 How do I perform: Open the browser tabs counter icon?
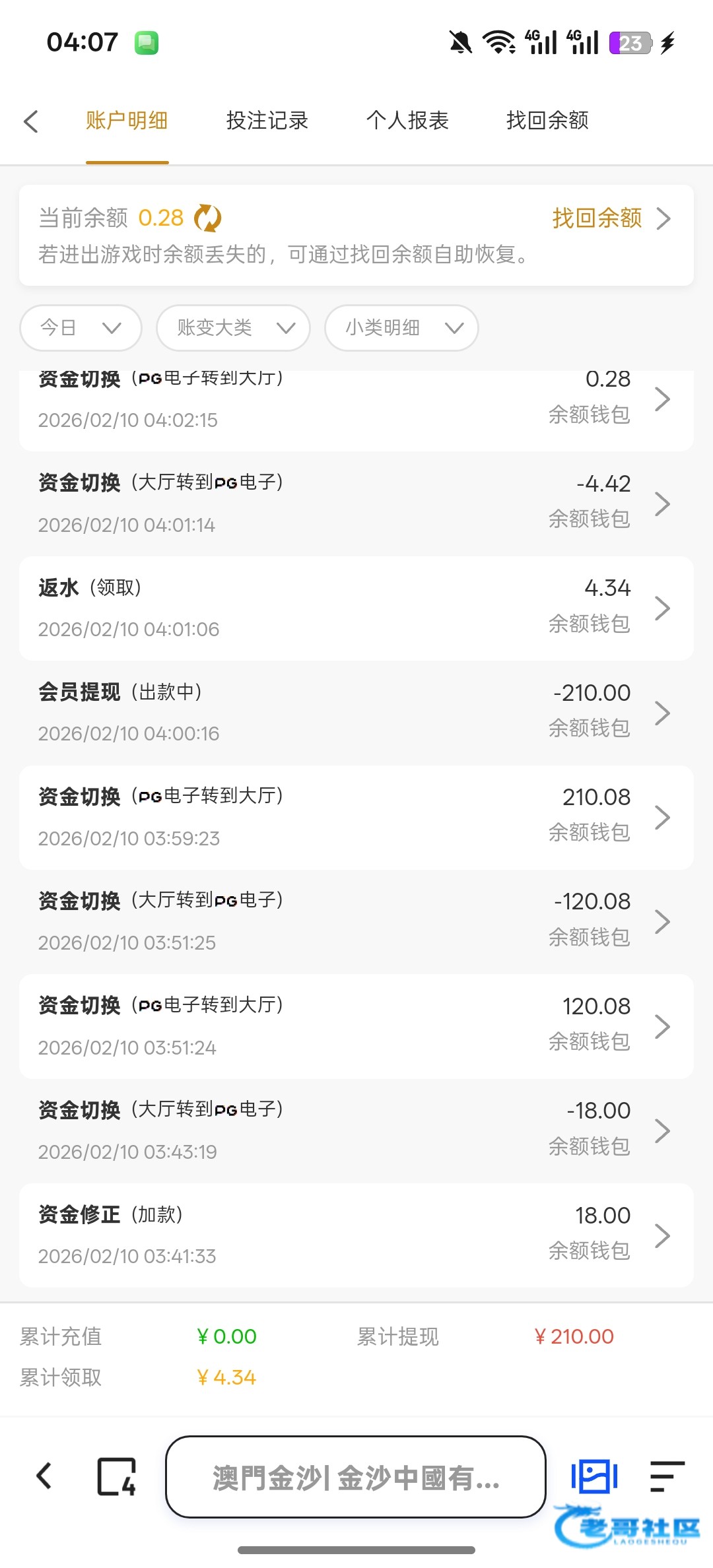tap(117, 1476)
